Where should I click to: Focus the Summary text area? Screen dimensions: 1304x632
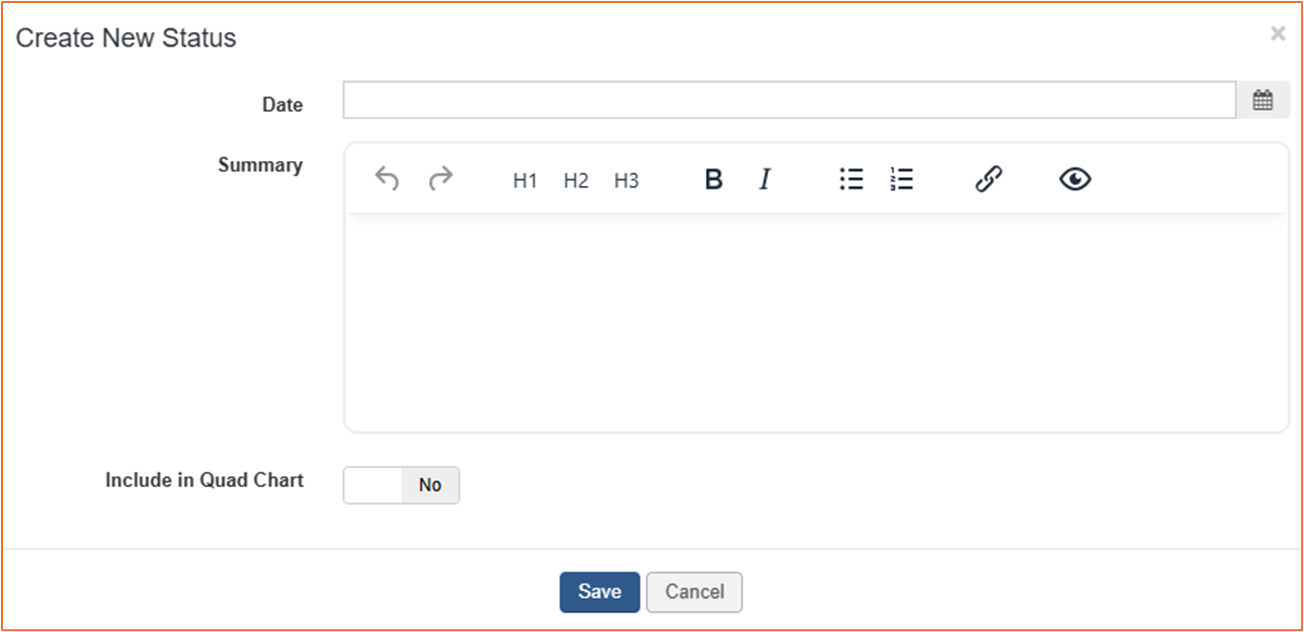816,321
